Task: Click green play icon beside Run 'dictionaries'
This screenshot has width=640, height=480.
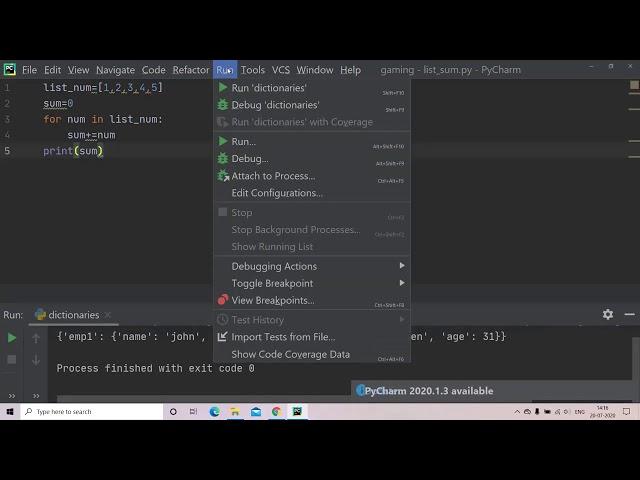Action: (x=223, y=87)
